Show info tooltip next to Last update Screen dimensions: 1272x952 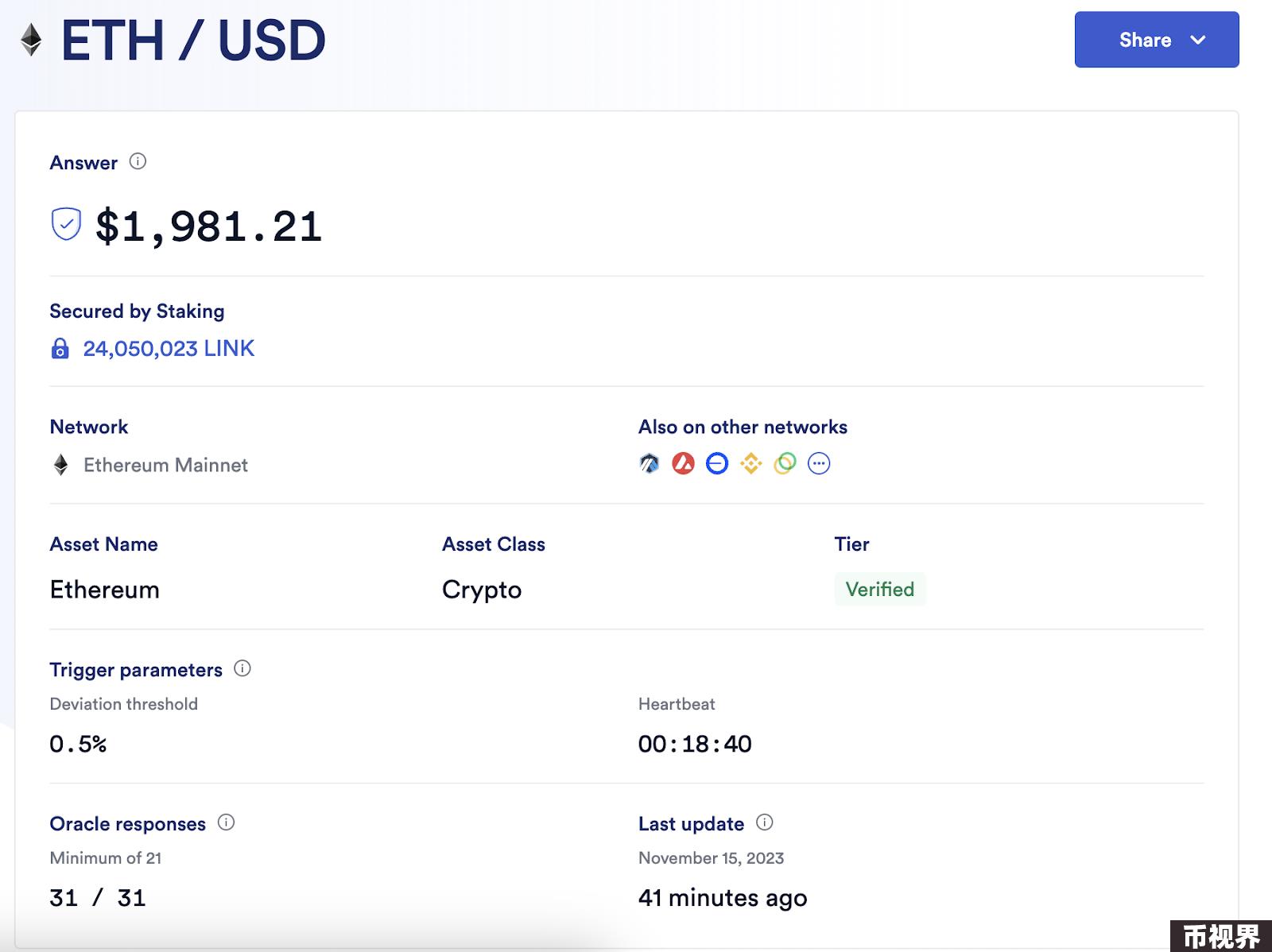[765, 822]
